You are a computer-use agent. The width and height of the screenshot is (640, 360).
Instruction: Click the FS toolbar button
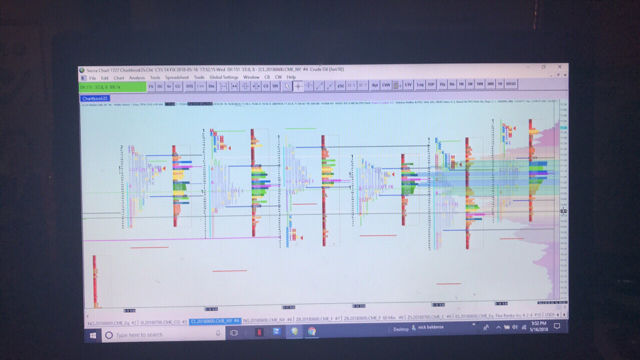point(151,87)
